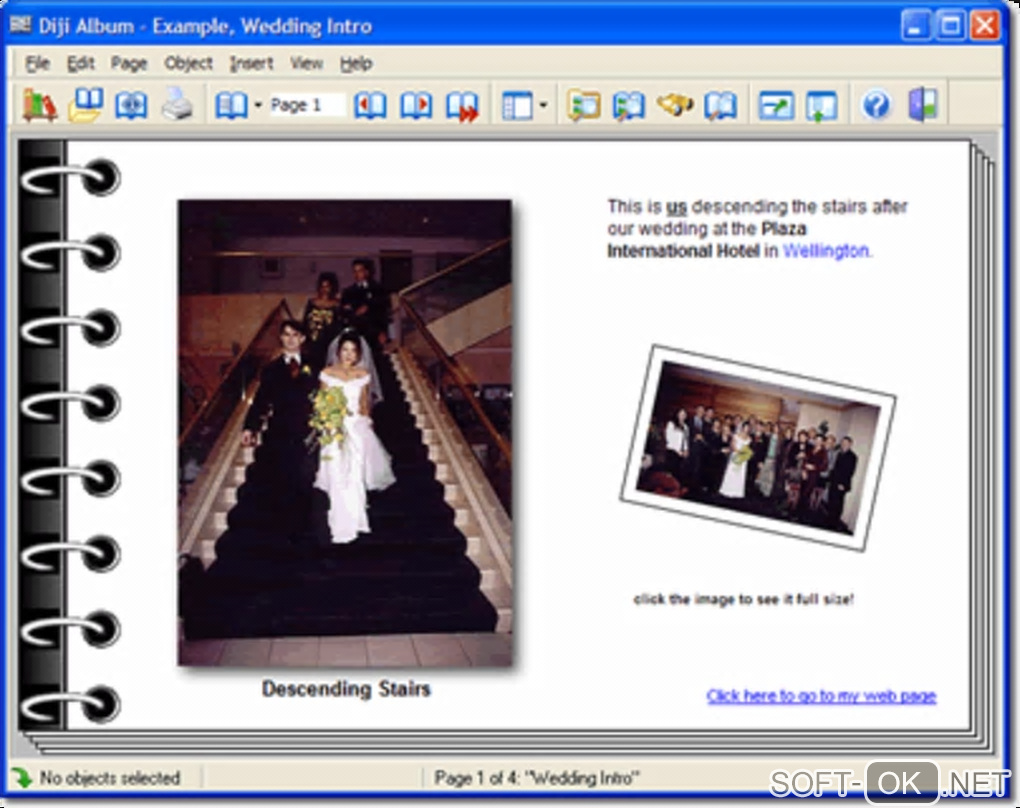This screenshot has width=1020, height=808.
Task: Open the Object menu
Action: point(188,63)
